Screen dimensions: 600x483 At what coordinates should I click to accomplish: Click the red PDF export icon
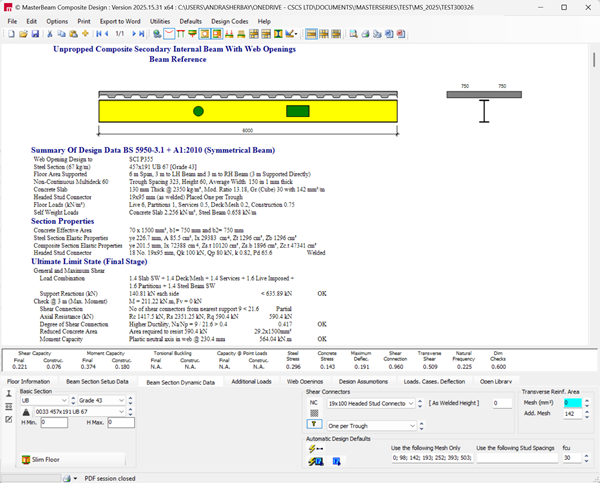(x=401, y=34)
